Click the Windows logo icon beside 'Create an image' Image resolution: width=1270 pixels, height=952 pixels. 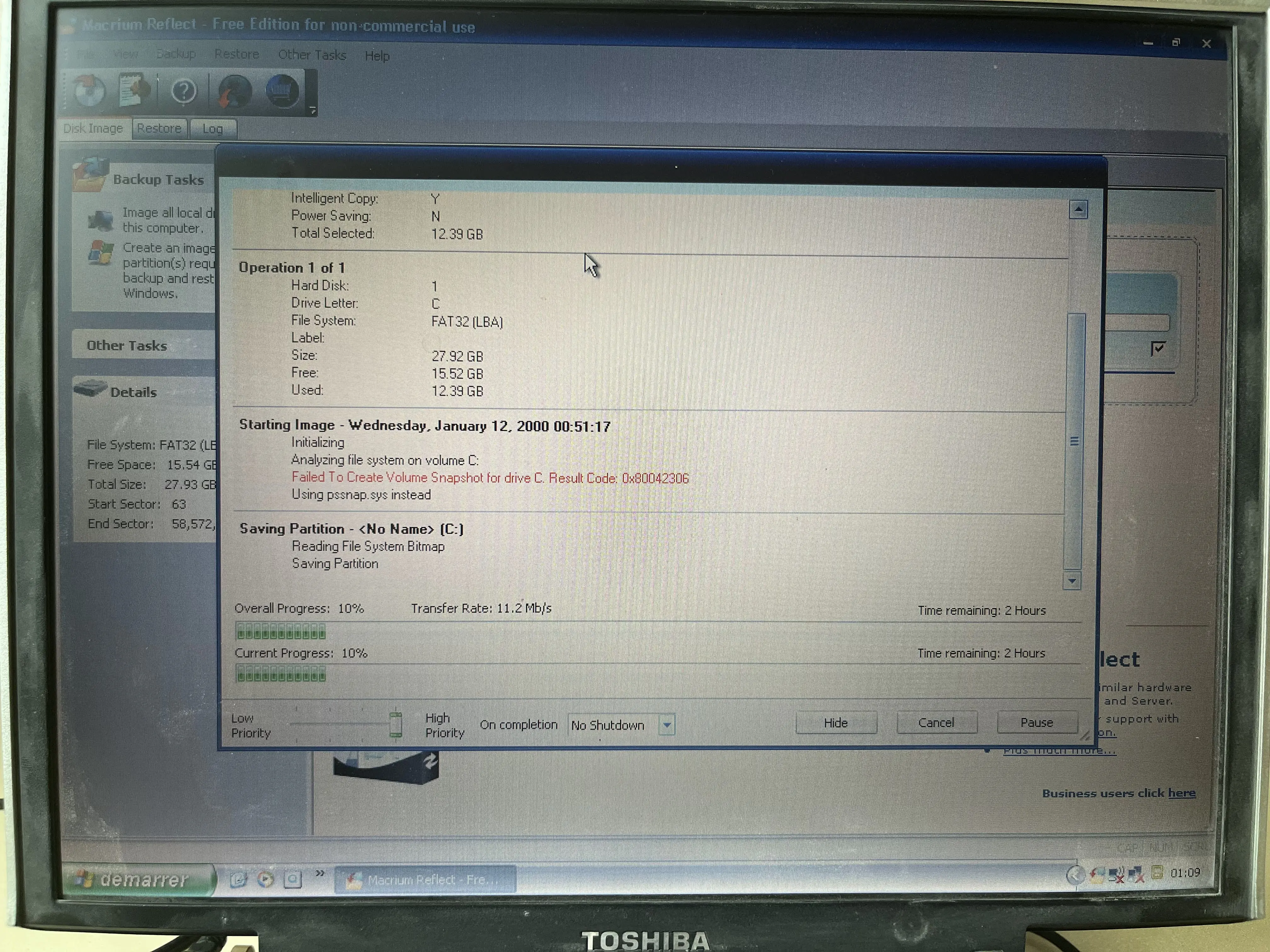tap(101, 252)
